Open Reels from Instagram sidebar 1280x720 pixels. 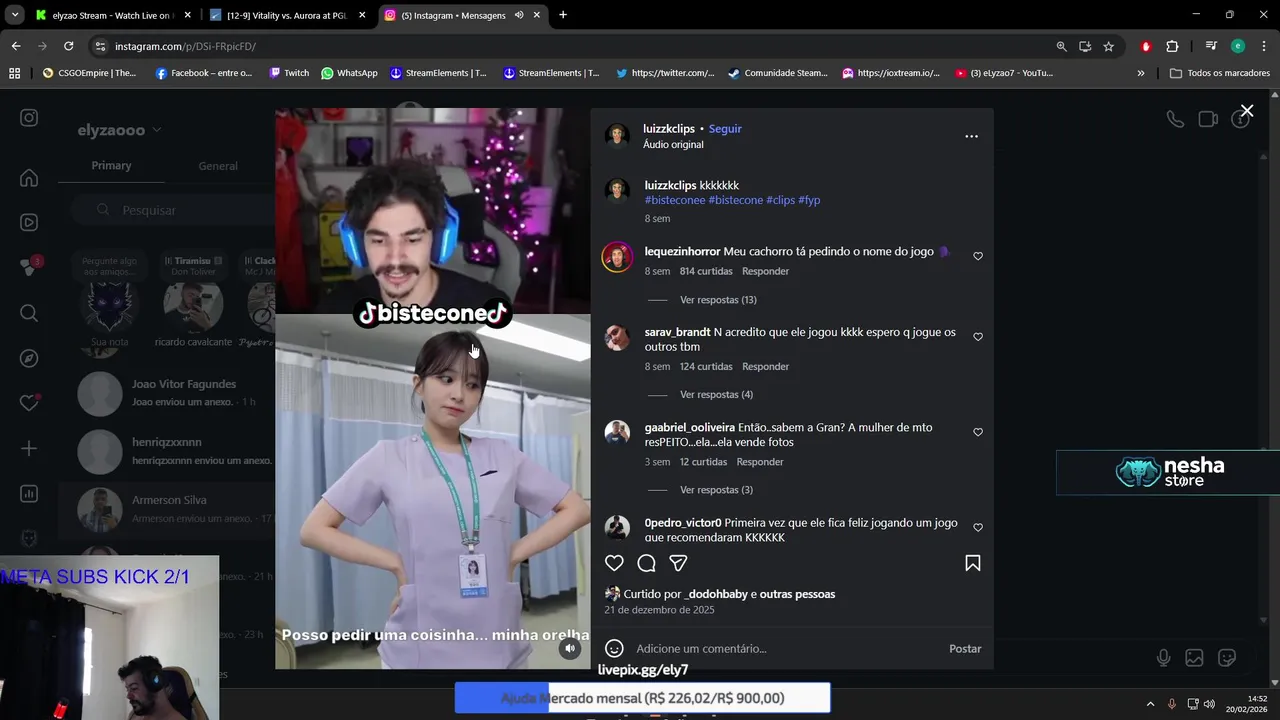tap(29, 222)
